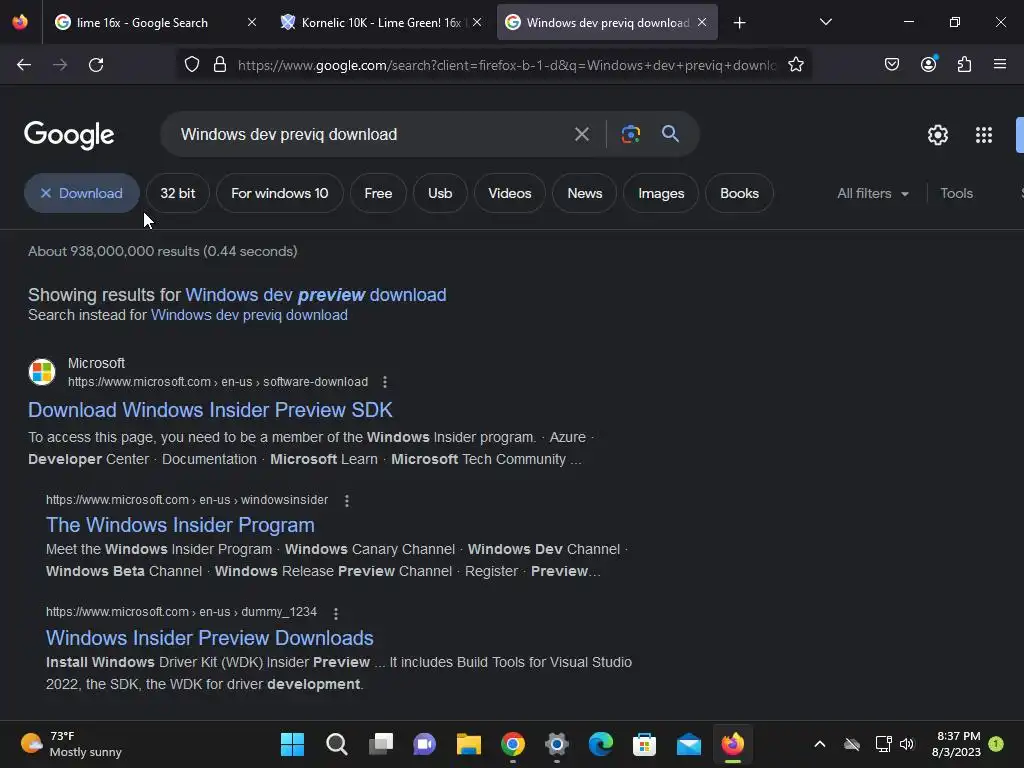Viewport: 1024px width, 768px height.
Task: Apply the Free filter chip
Action: [378, 193]
